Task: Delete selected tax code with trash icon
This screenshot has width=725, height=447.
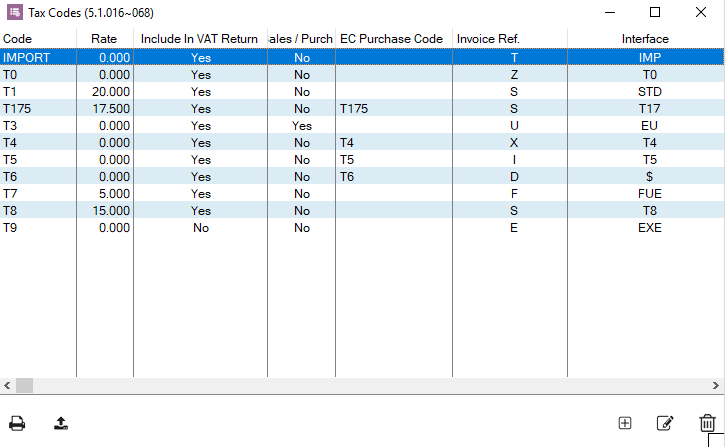Action: tap(707, 423)
